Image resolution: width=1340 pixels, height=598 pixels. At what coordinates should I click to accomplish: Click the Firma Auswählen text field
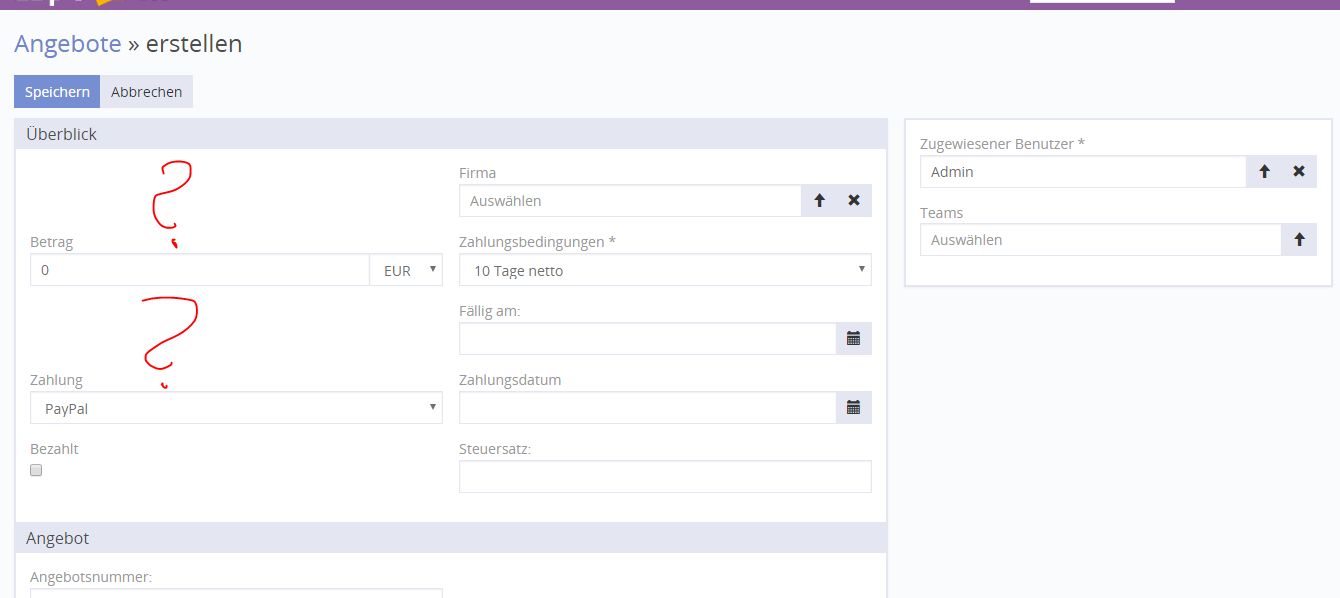point(630,201)
